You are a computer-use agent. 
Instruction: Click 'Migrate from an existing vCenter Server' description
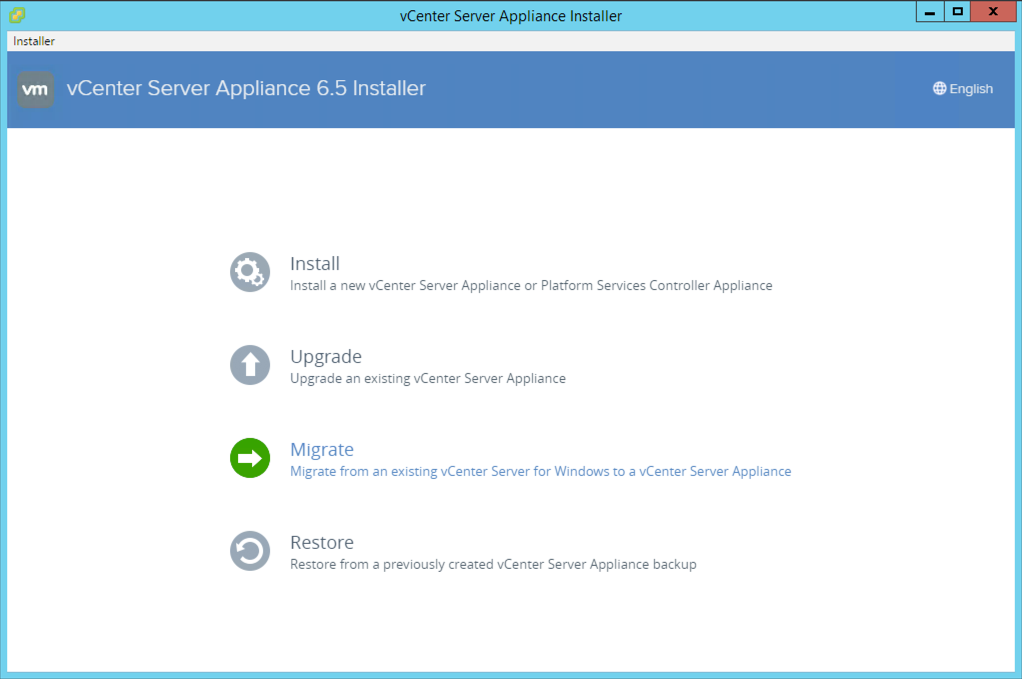pyautogui.click(x=540, y=472)
